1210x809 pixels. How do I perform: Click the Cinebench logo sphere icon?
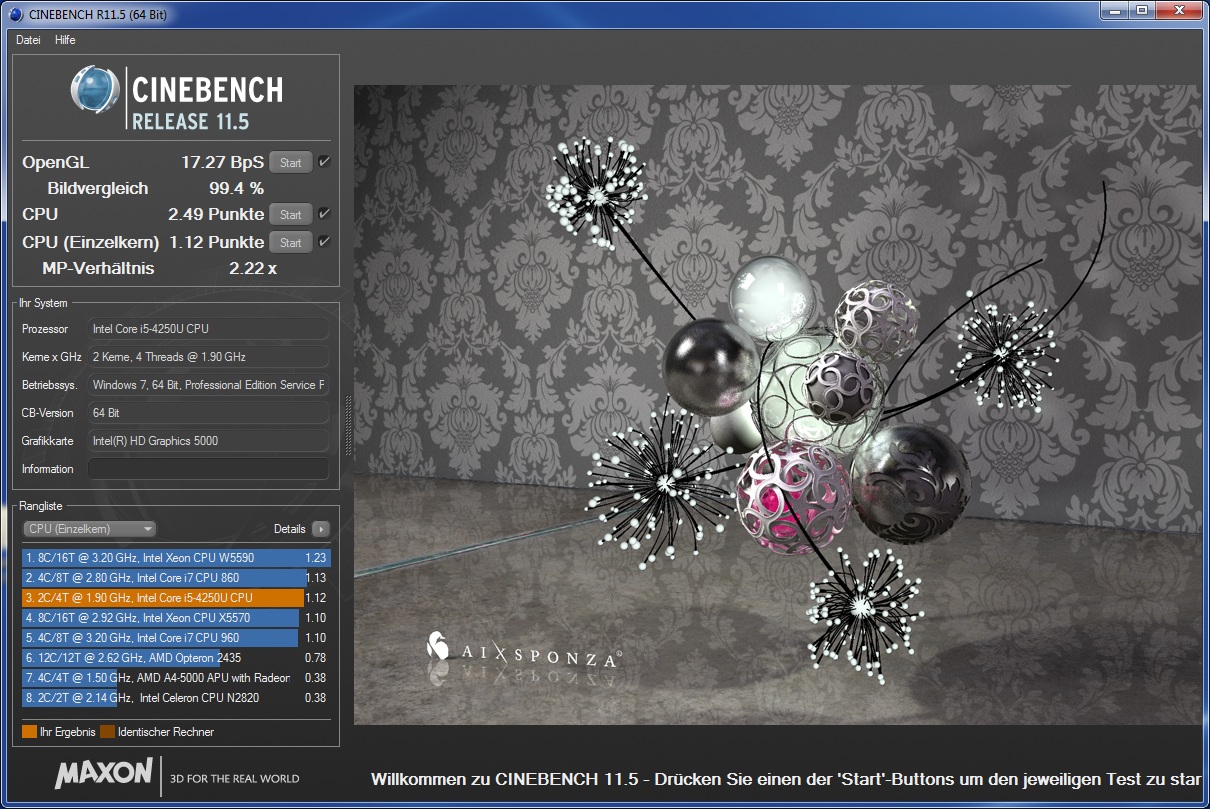pyautogui.click(x=95, y=90)
